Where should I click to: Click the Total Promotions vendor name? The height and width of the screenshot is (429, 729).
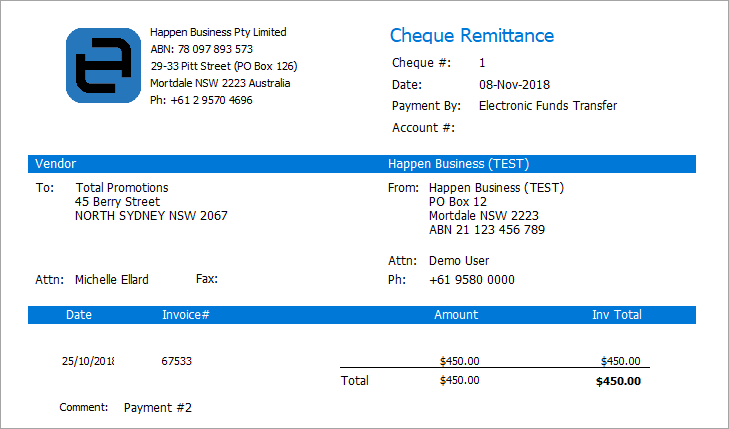(x=122, y=188)
